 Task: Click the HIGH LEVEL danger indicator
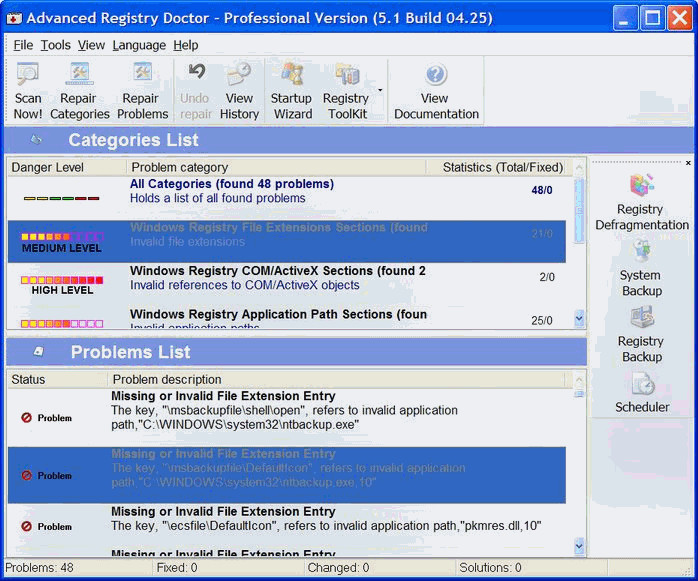point(62,284)
